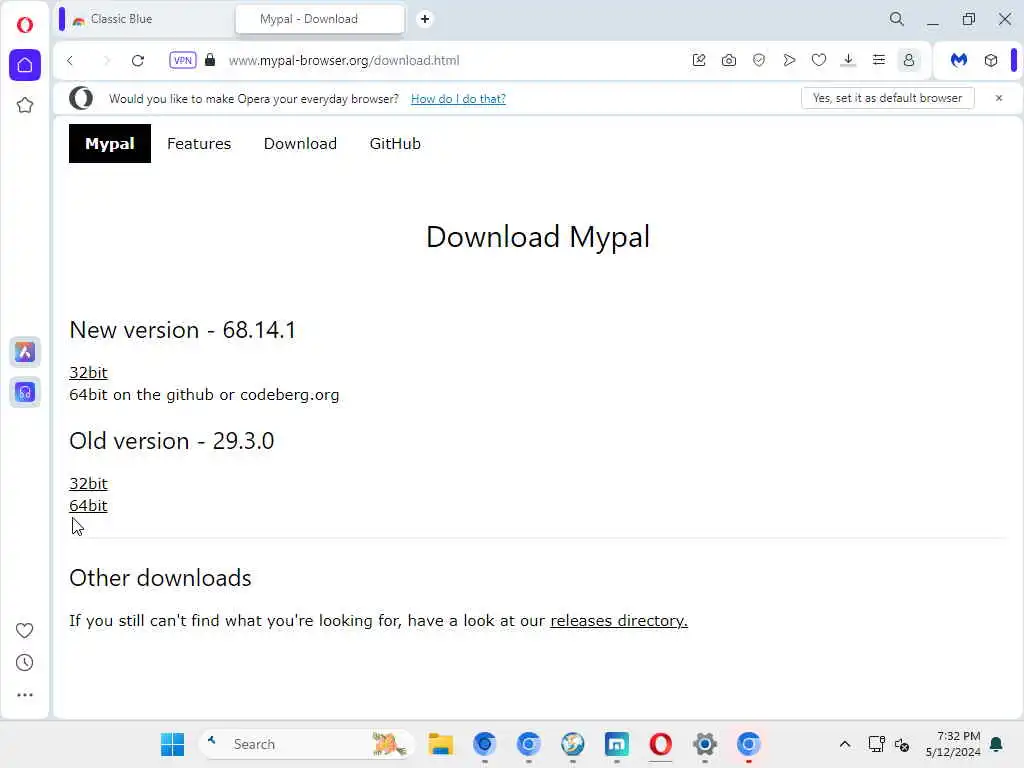Image resolution: width=1024 pixels, height=768 pixels.
Task: Click the taskbar Search box
Action: (306, 744)
